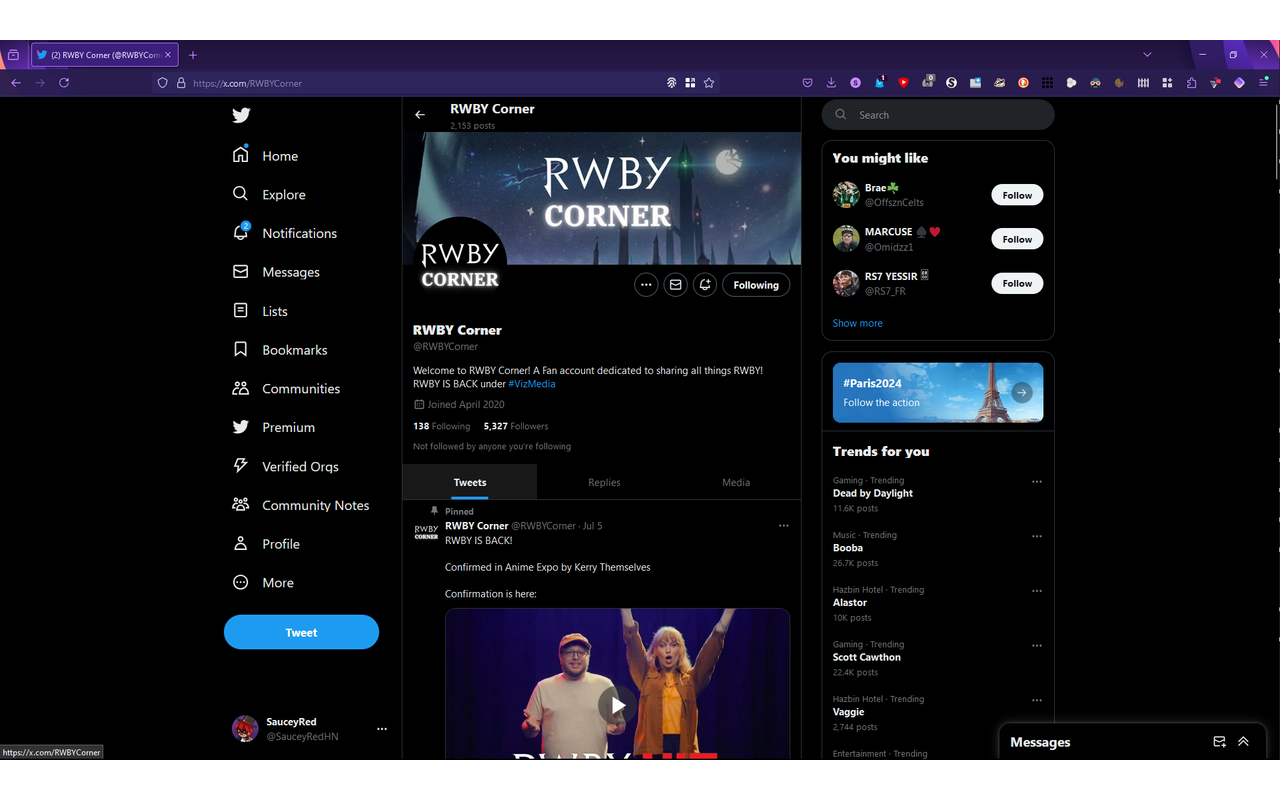Open the #Paris2024 promo arrow
The height and width of the screenshot is (800, 1280).
tap(1021, 393)
